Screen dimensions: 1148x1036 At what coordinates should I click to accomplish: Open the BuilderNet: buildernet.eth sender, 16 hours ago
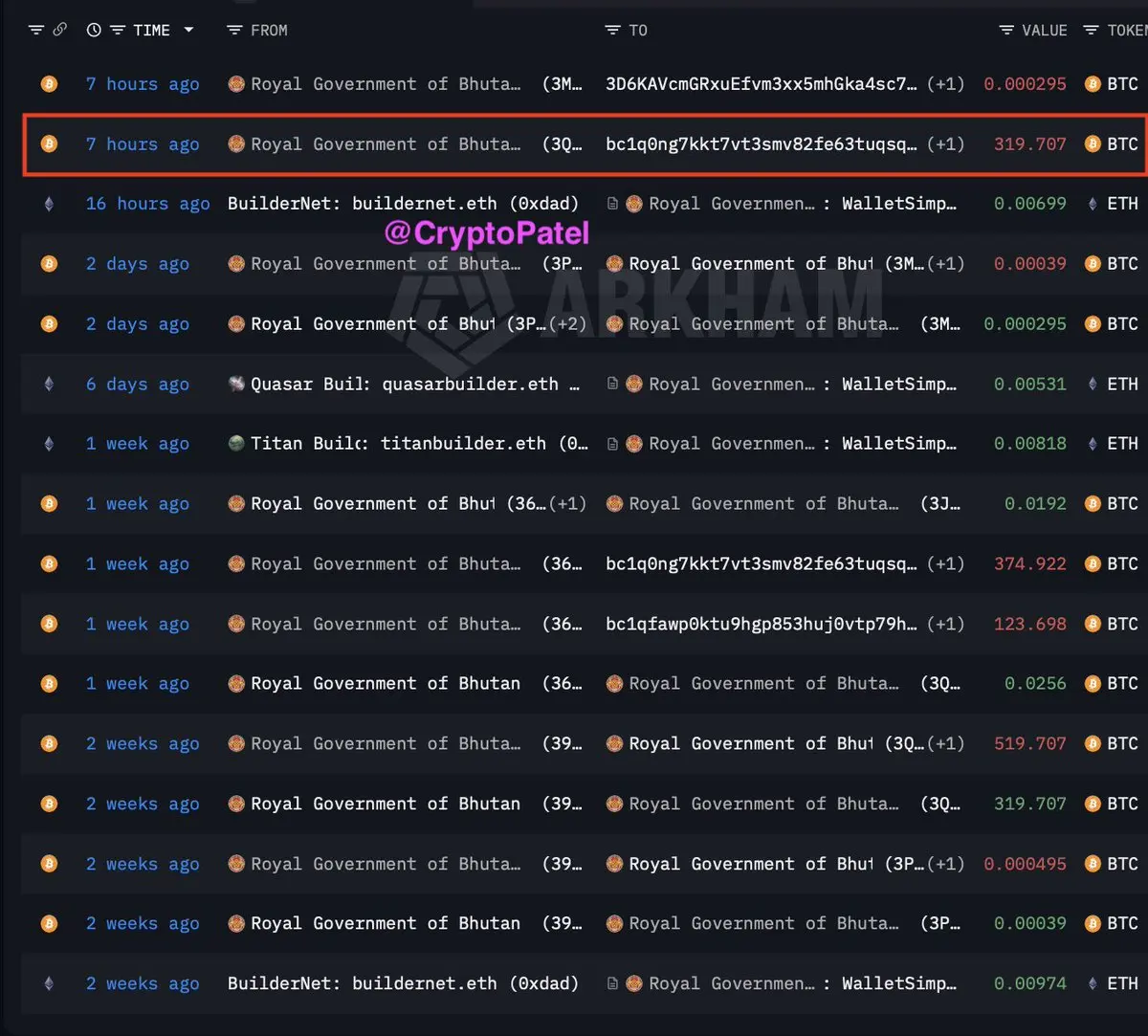(x=403, y=204)
